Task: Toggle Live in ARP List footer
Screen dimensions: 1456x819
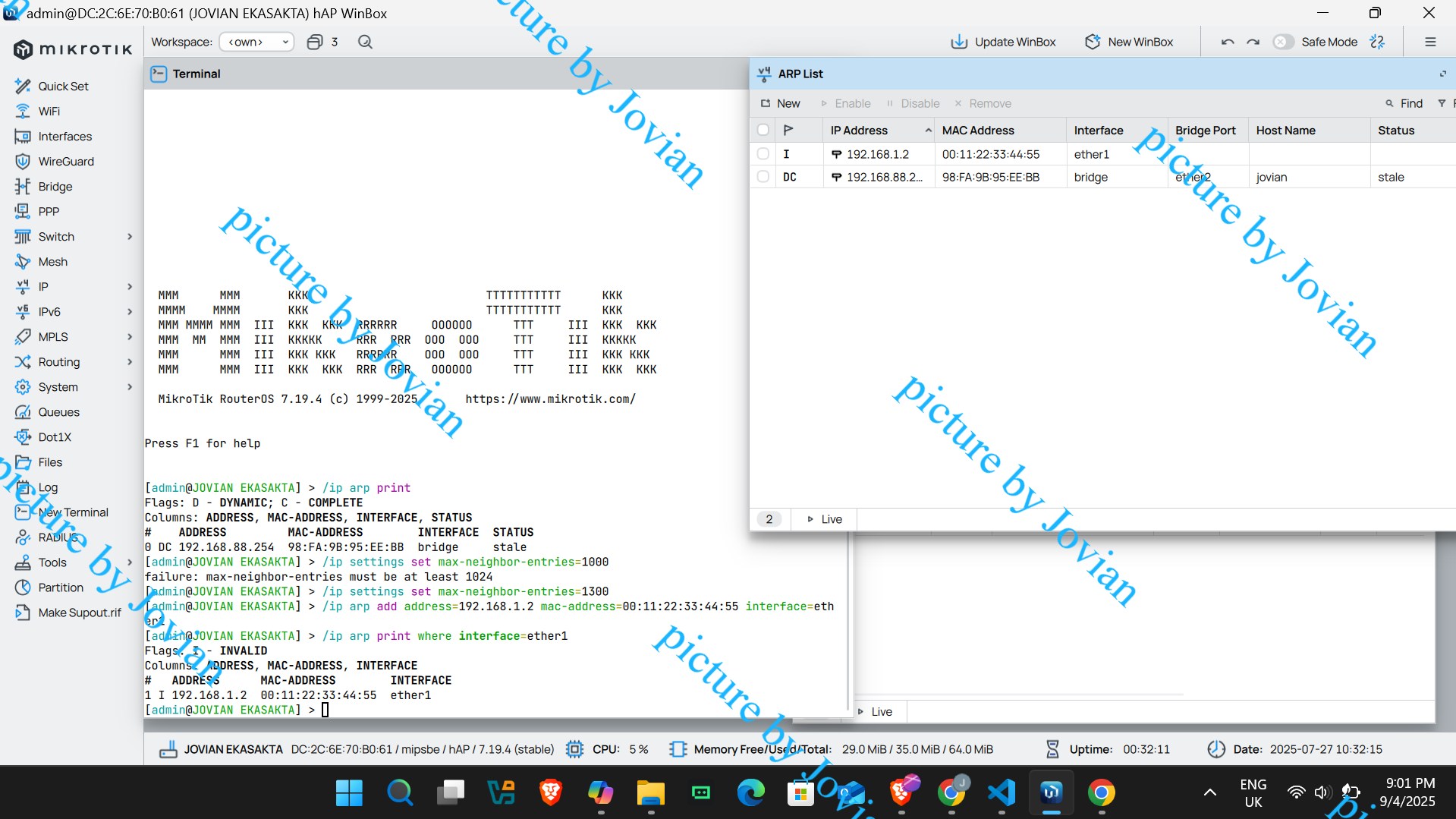Action: click(x=825, y=519)
